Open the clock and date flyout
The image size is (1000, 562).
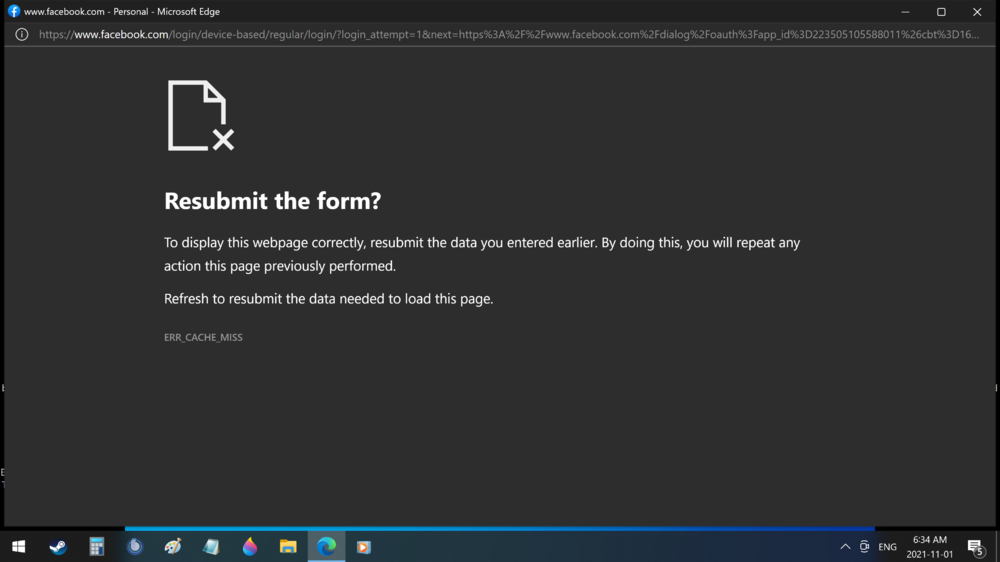coord(929,547)
